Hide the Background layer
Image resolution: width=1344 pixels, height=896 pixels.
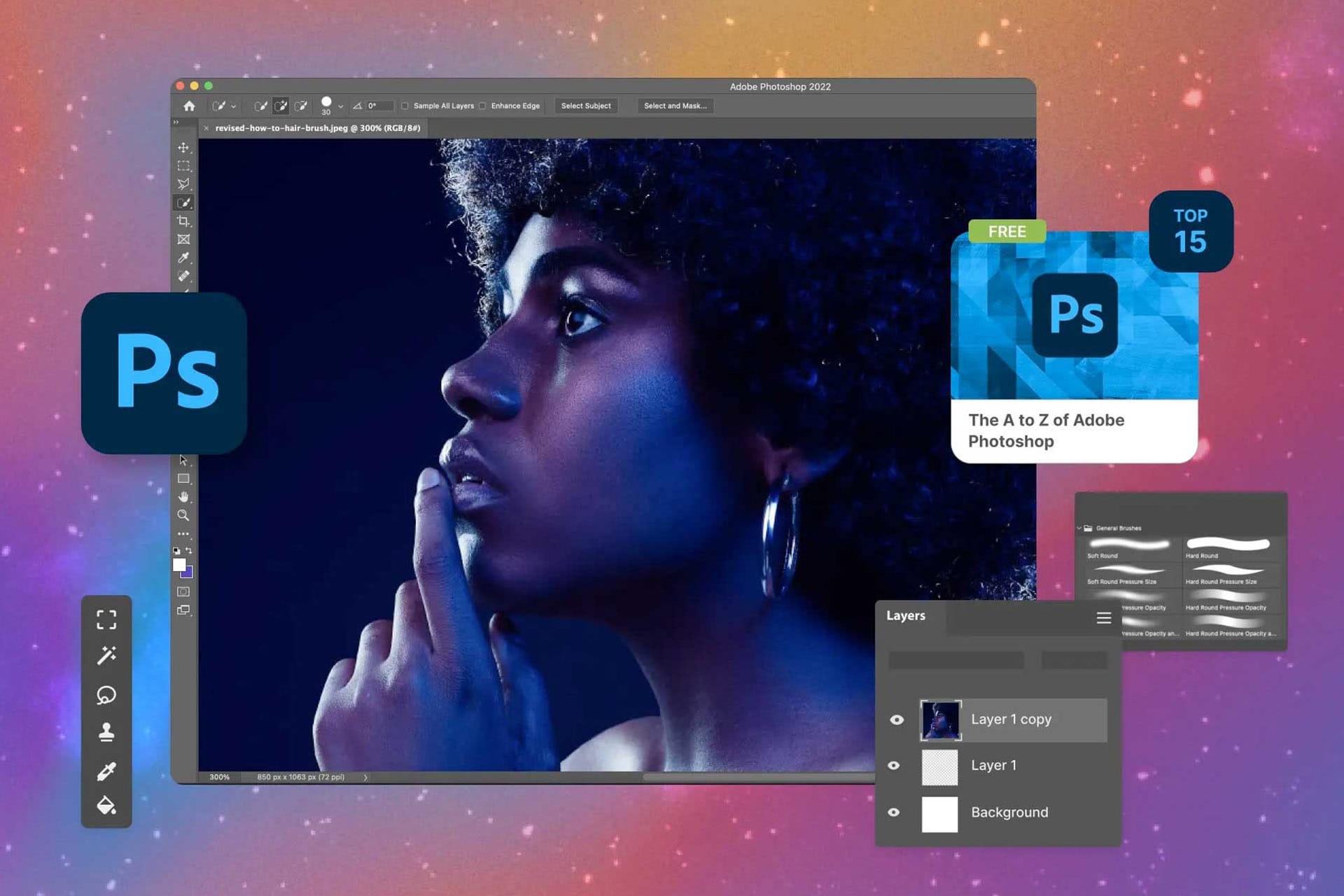click(x=894, y=813)
